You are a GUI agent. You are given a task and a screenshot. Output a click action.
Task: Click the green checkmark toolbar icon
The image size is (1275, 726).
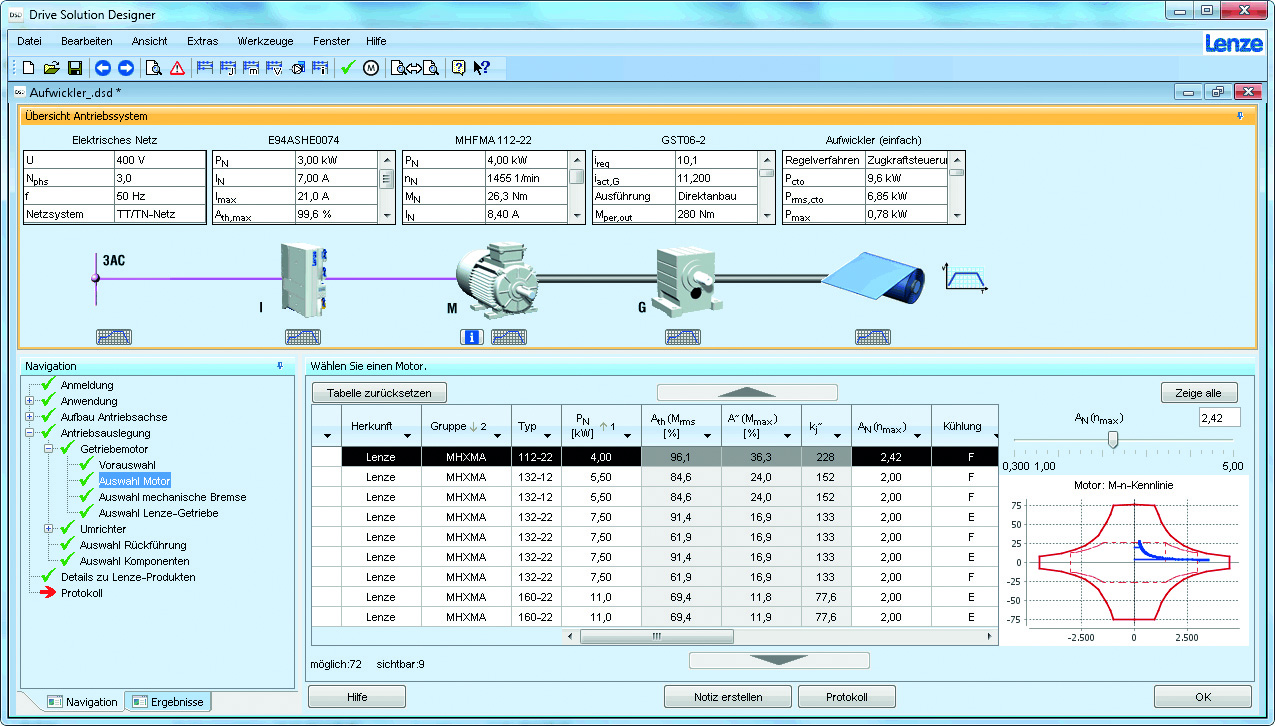click(x=348, y=68)
